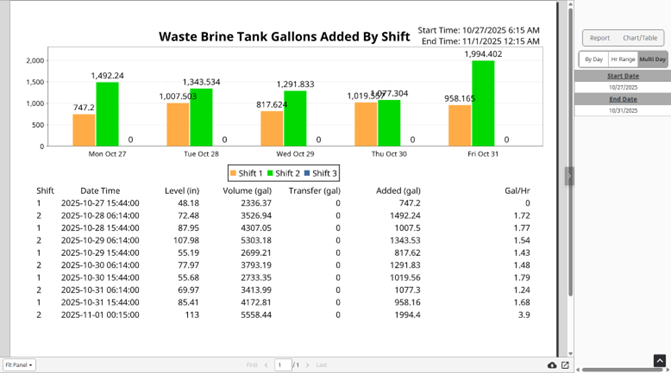Screen dimensions: 671x373
Task: Click the 1,994.402 bar label
Action: coord(483,54)
